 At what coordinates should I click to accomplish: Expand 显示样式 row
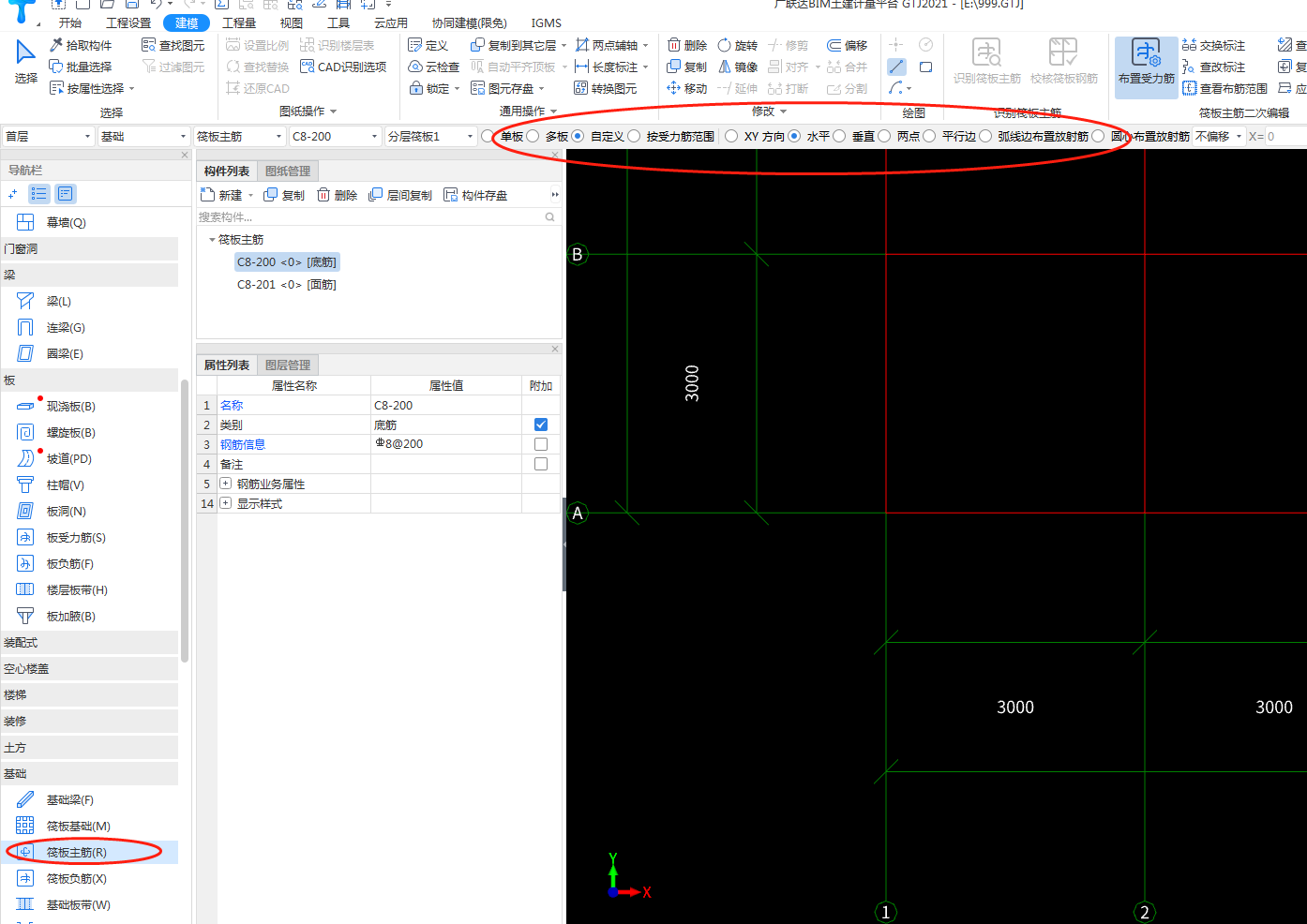pyautogui.click(x=225, y=503)
